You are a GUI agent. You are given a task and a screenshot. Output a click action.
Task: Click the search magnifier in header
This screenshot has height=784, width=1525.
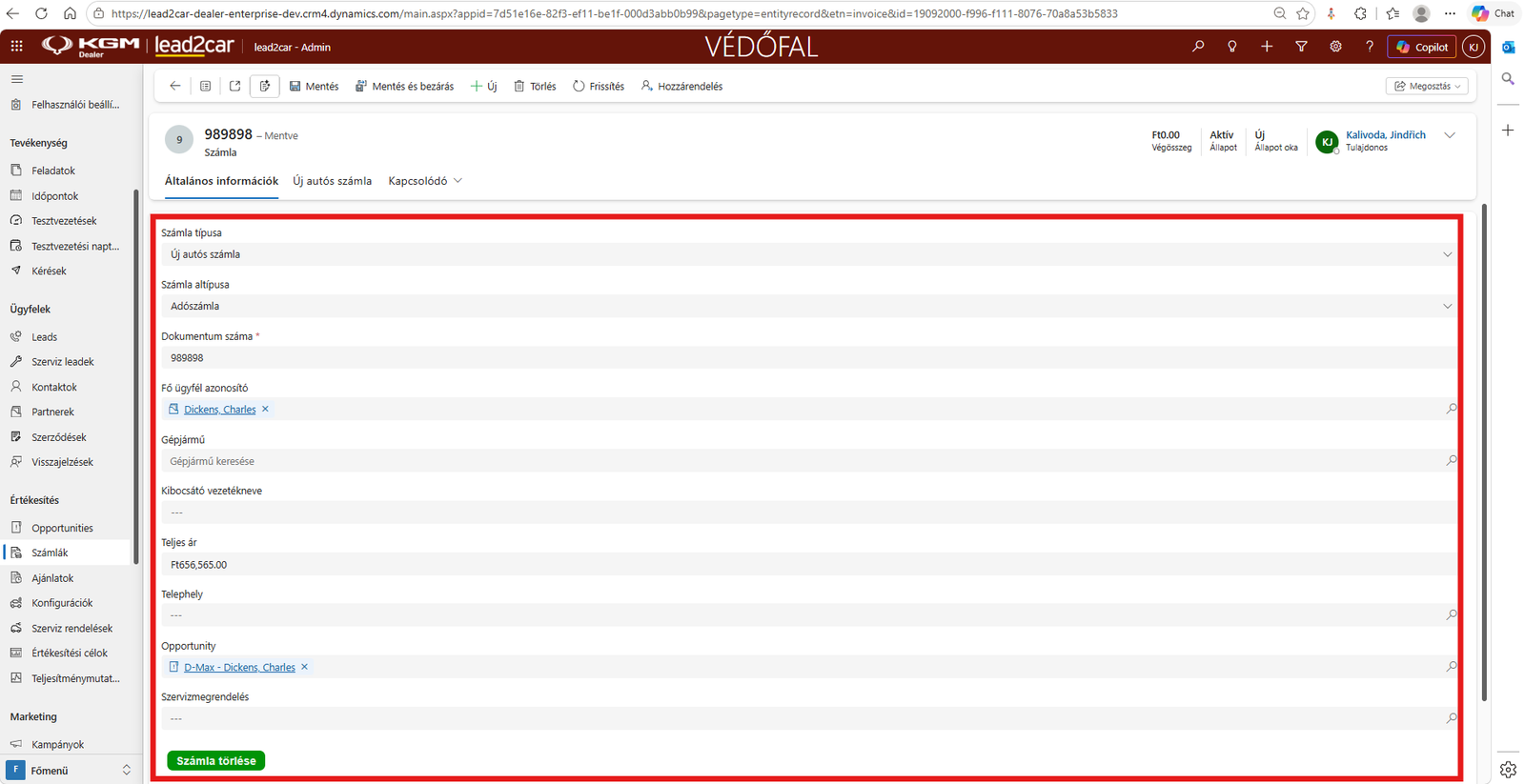click(x=1198, y=47)
